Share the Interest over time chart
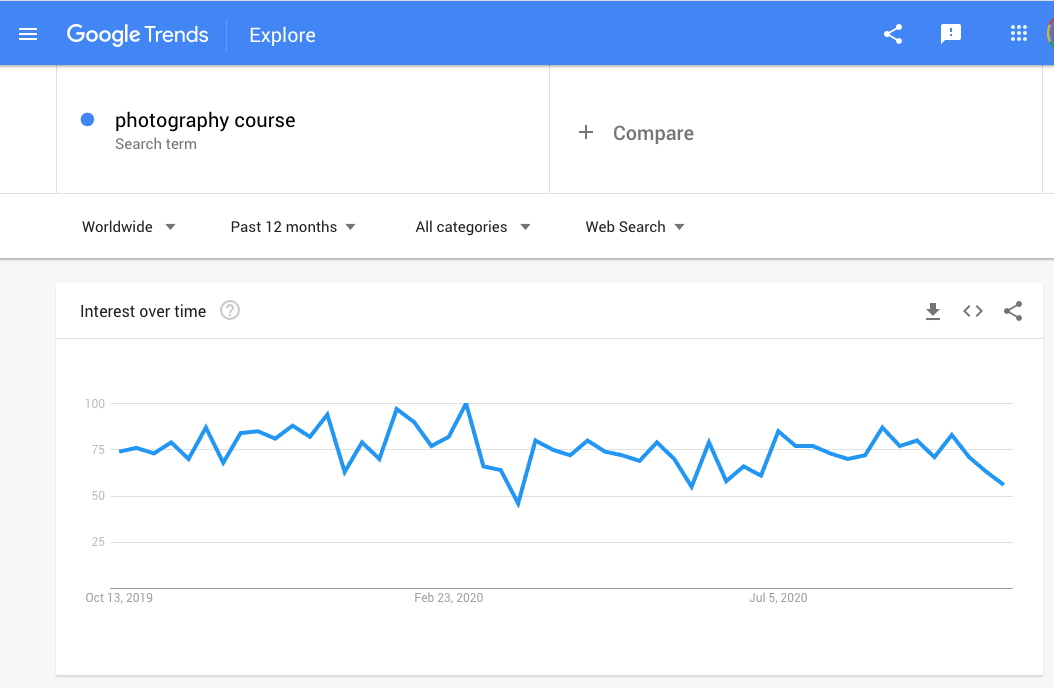 (1013, 311)
